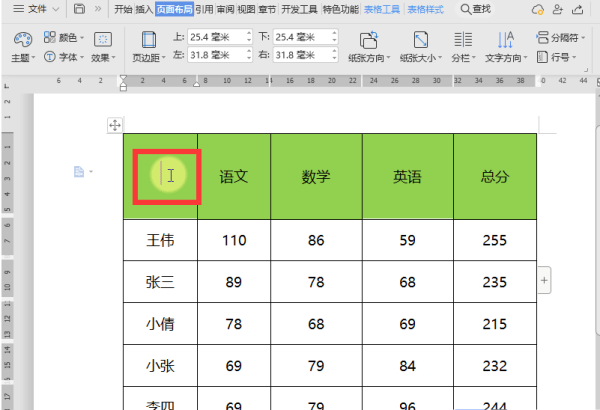Viewport: 600px width, 410px height.
Task: Click the 查找 search button
Action: pos(476,9)
